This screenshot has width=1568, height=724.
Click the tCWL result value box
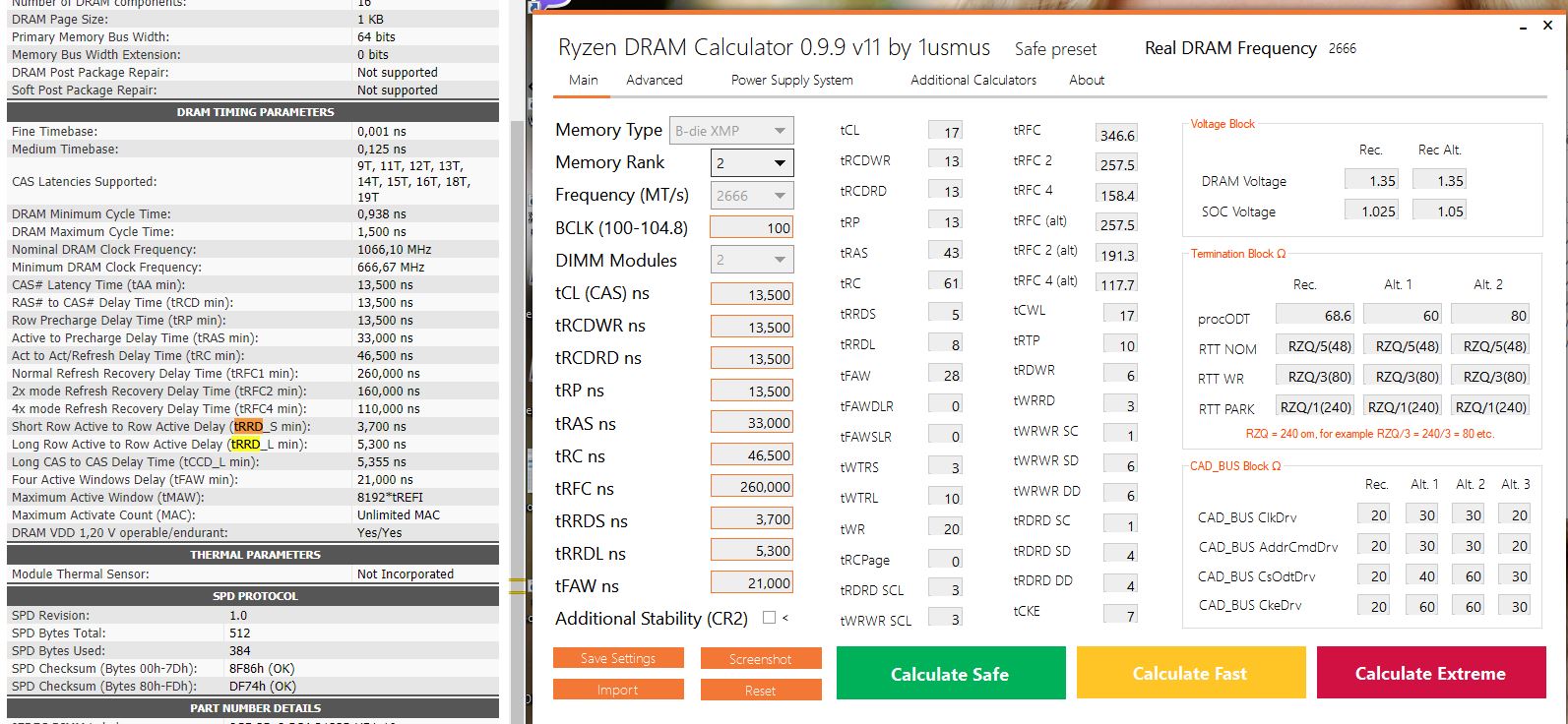click(x=1120, y=315)
